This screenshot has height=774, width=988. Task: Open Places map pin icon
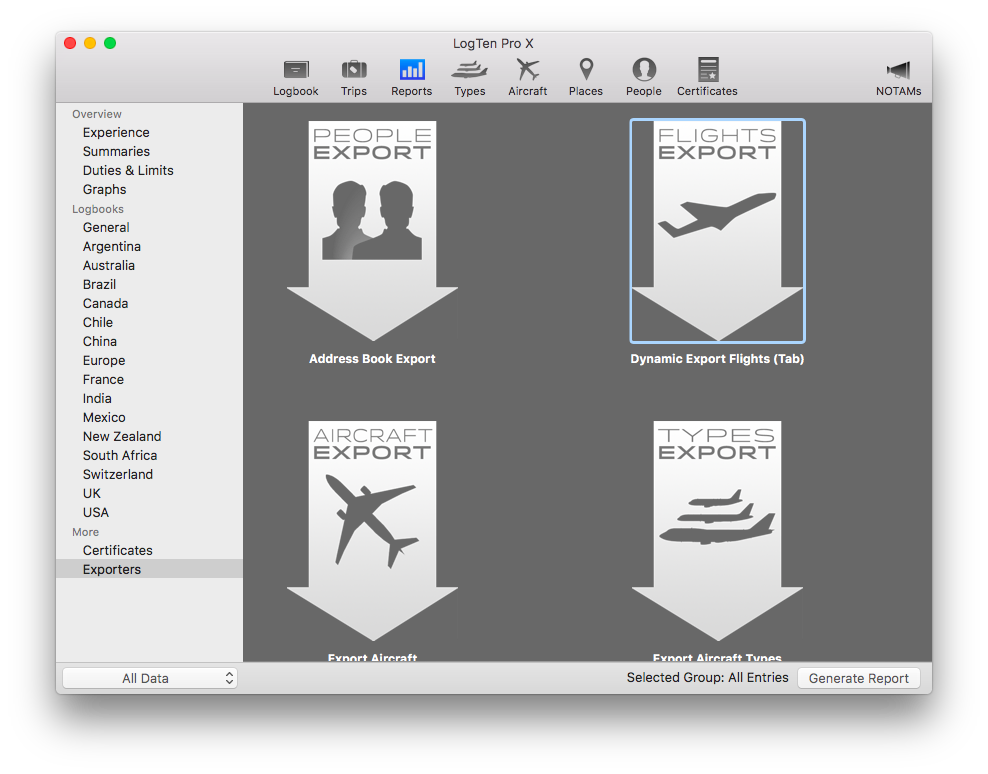coord(586,71)
